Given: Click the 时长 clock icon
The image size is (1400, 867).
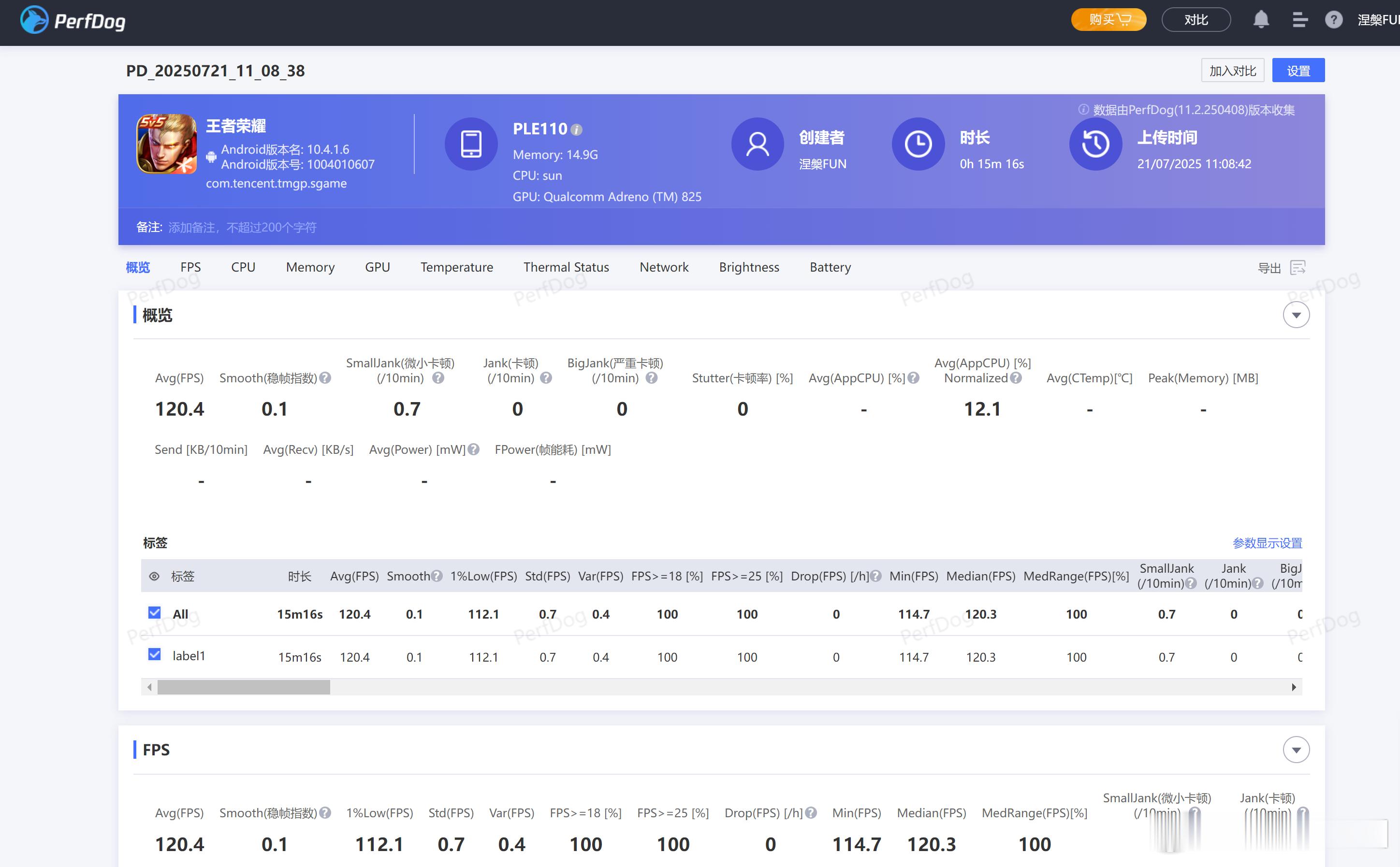Looking at the screenshot, I should tap(918, 144).
